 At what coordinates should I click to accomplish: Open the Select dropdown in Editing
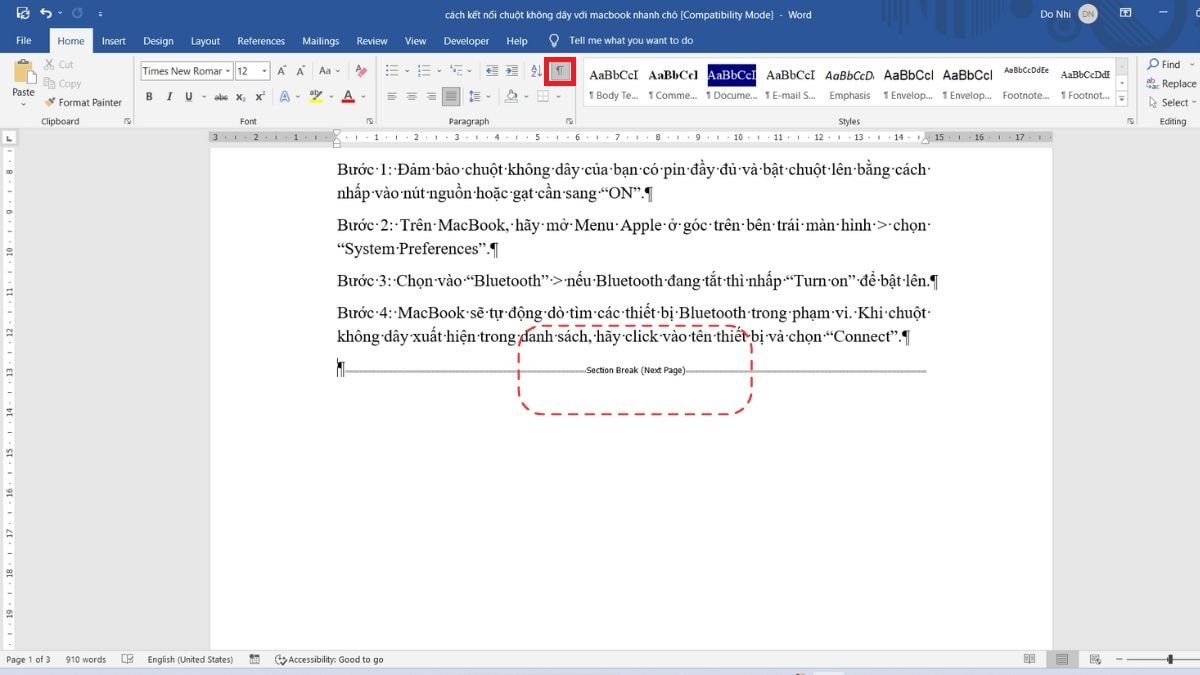[x=1171, y=102]
